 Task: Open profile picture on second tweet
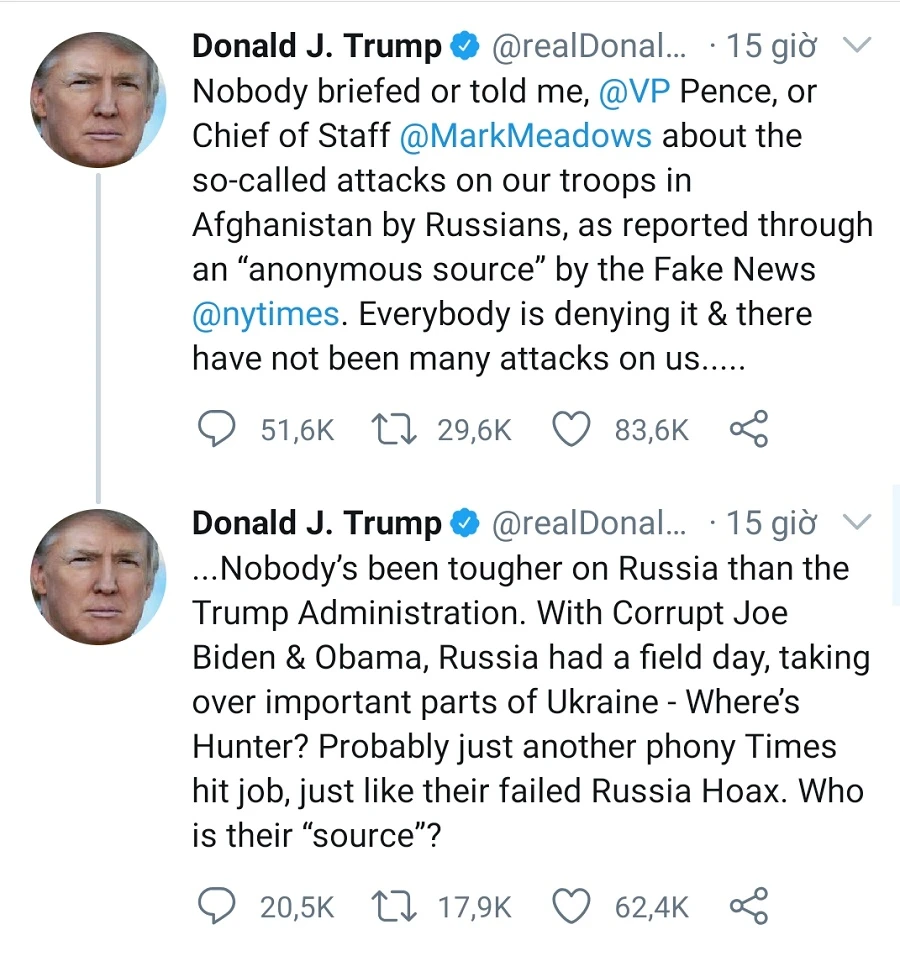(97, 576)
